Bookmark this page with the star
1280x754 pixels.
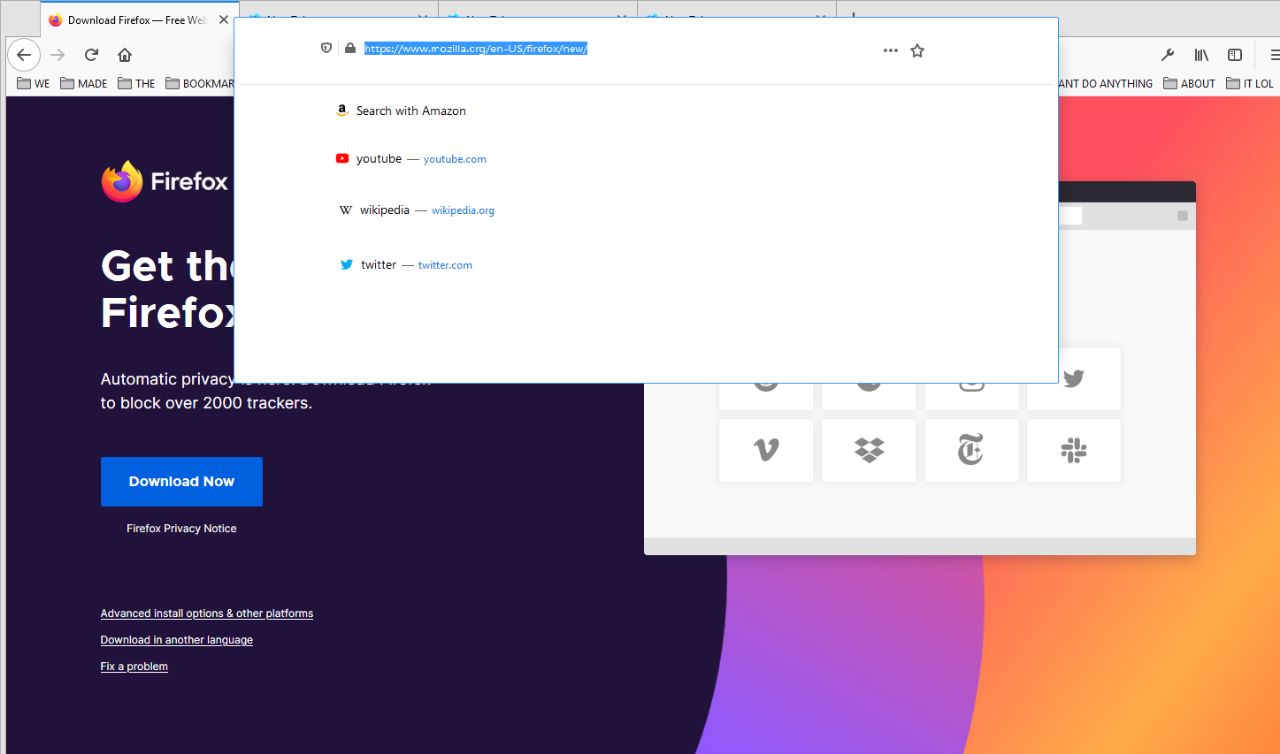[917, 50]
